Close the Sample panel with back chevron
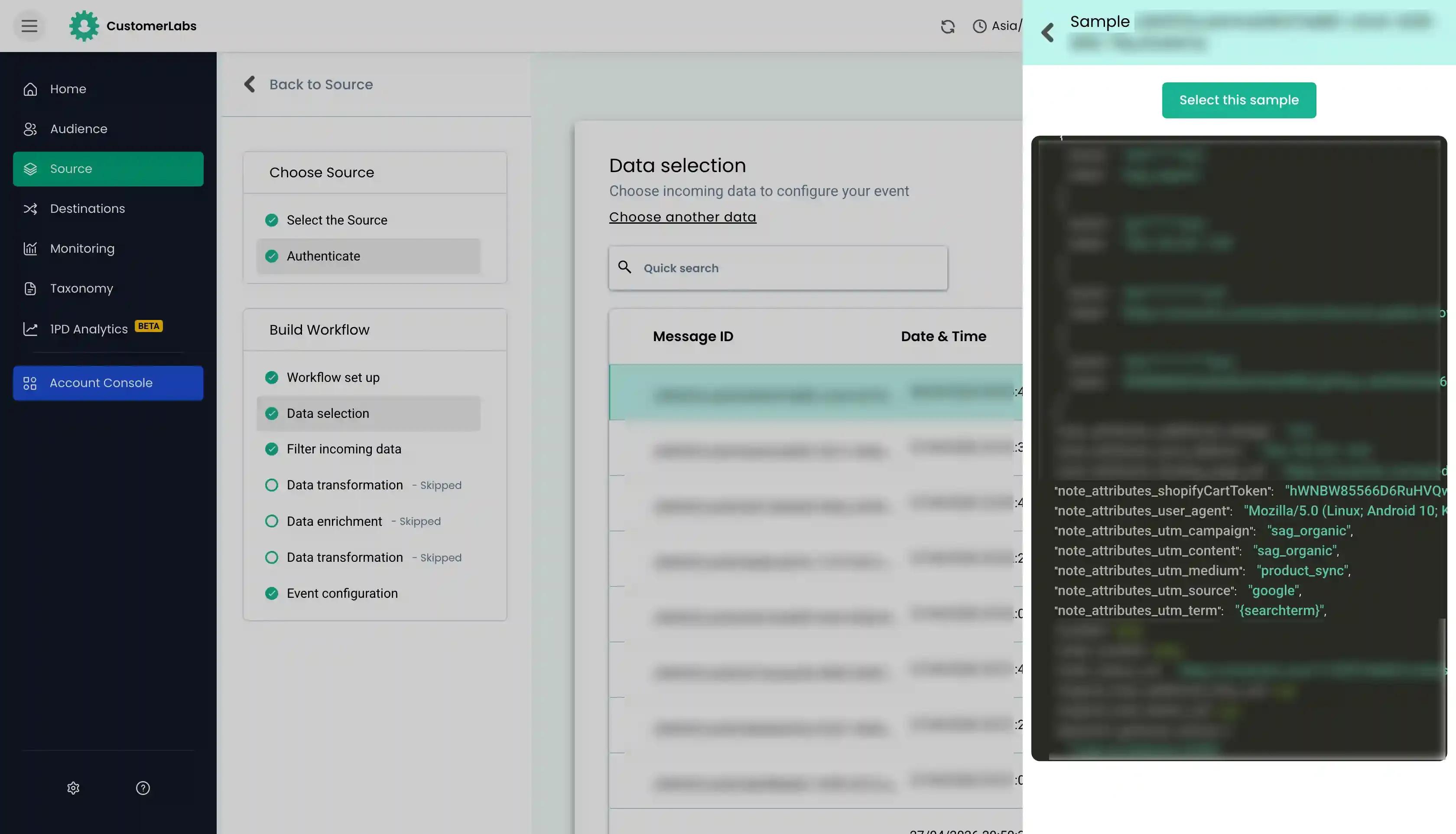Screen dimensions: 1456x834 [x=1047, y=33]
